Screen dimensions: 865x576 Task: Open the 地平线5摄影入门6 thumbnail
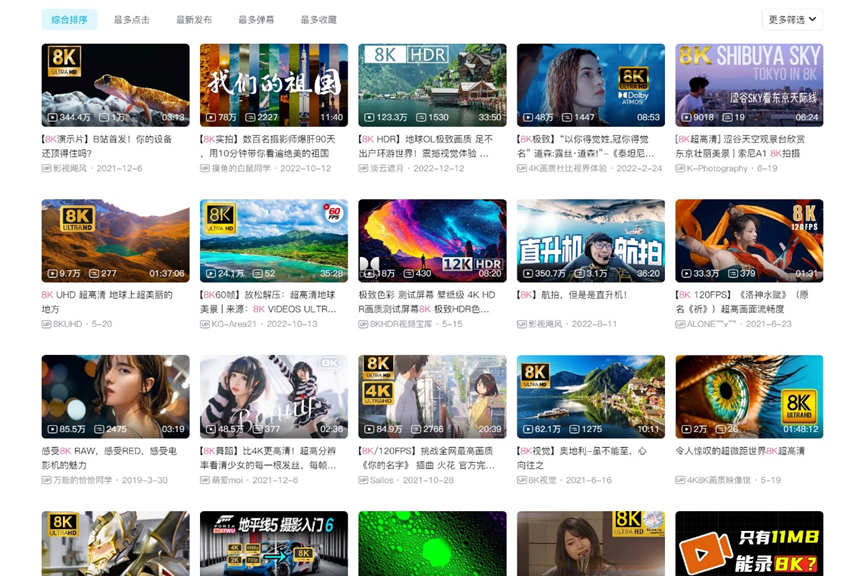tap(274, 543)
